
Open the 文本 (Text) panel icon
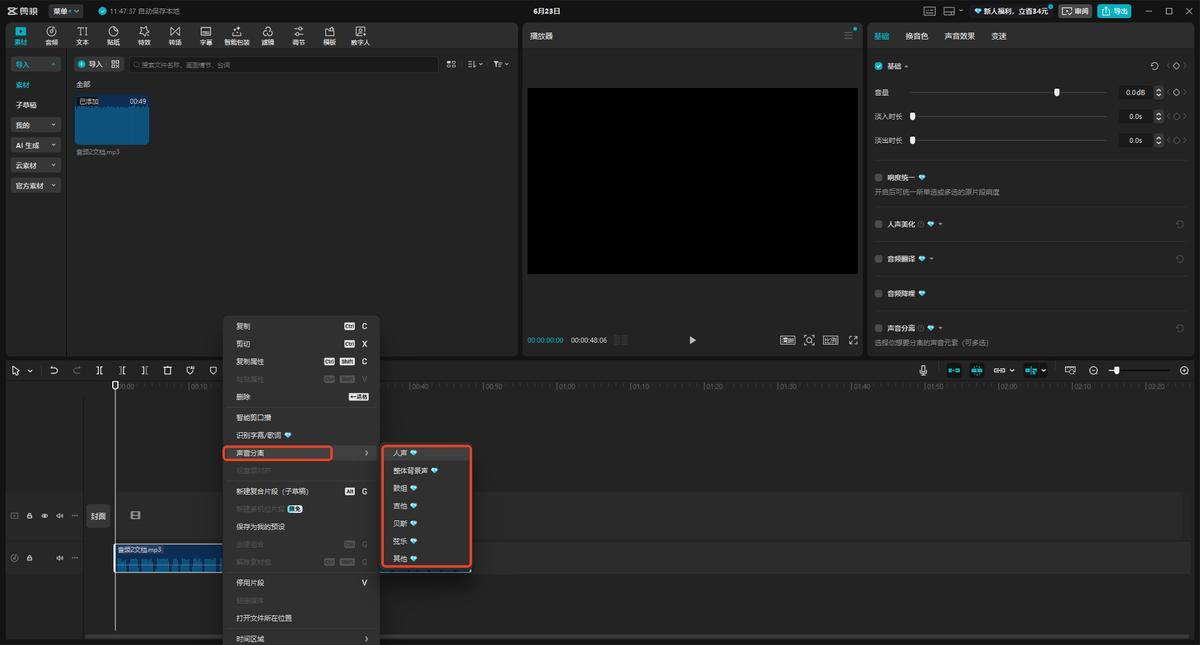82,36
